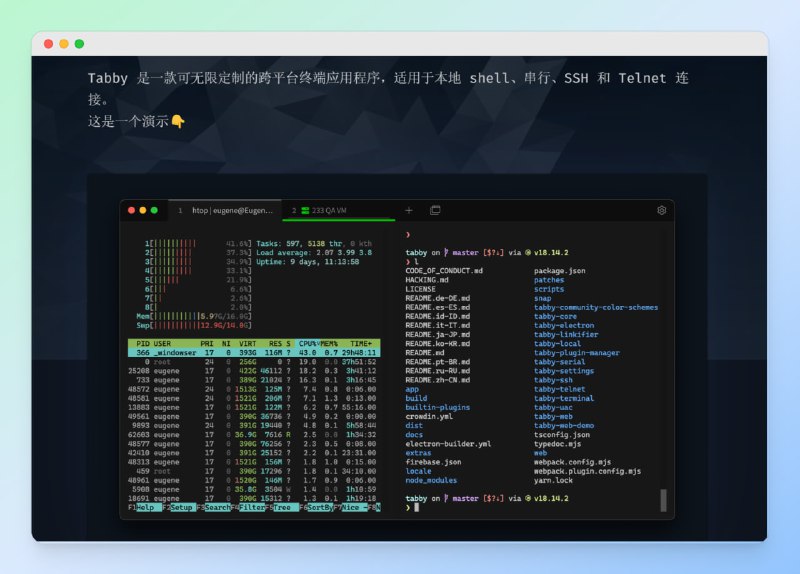
Task: Click CODE_OF_CONDUCT.md in file listing
Action: click(x=444, y=271)
